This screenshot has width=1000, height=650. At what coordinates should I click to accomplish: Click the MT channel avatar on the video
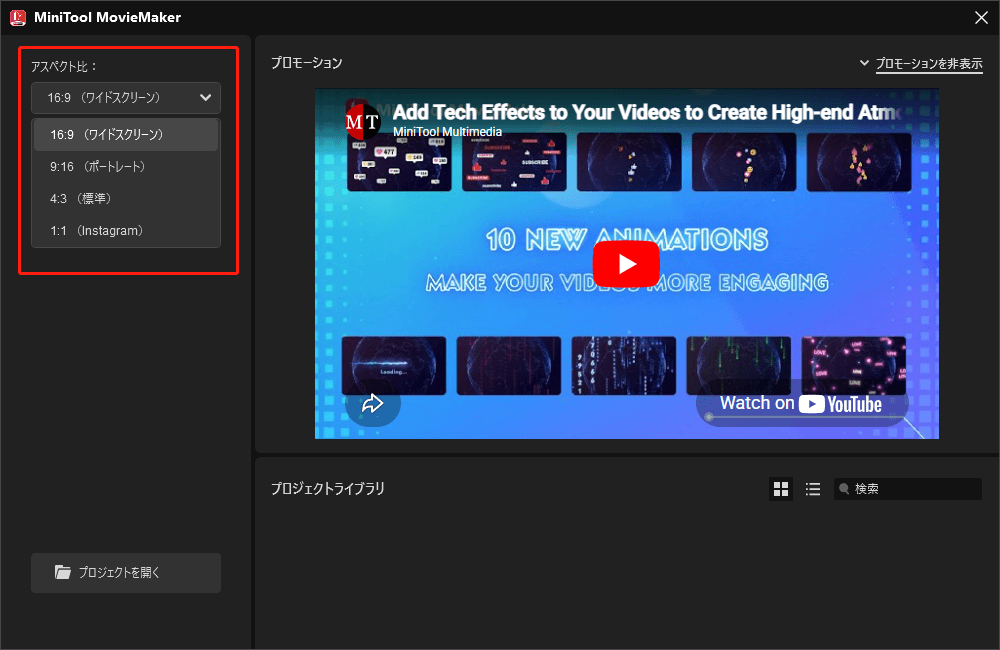[362, 121]
